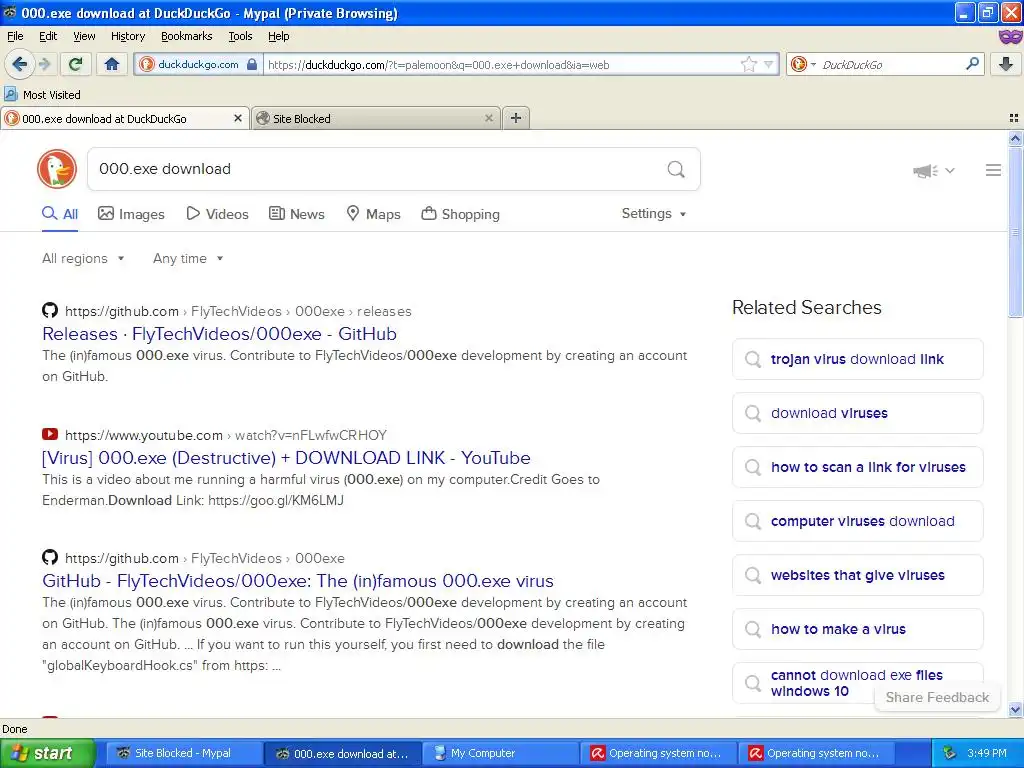Screen dimensions: 1024x768
Task: Switch to Shopping results
Action: [x=460, y=214]
